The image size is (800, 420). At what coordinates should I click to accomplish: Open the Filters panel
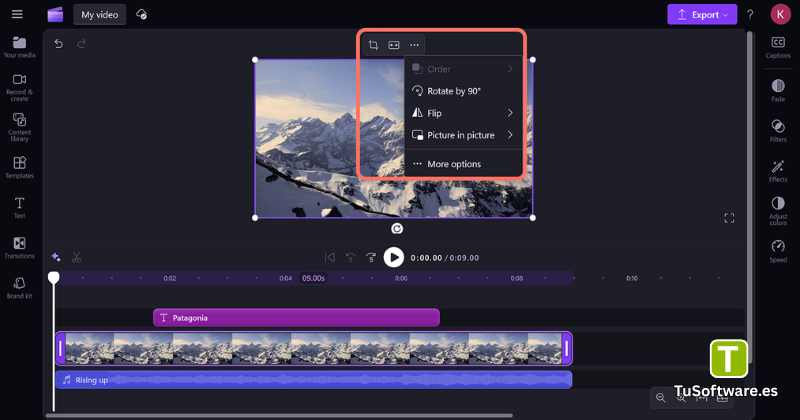pyautogui.click(x=778, y=130)
